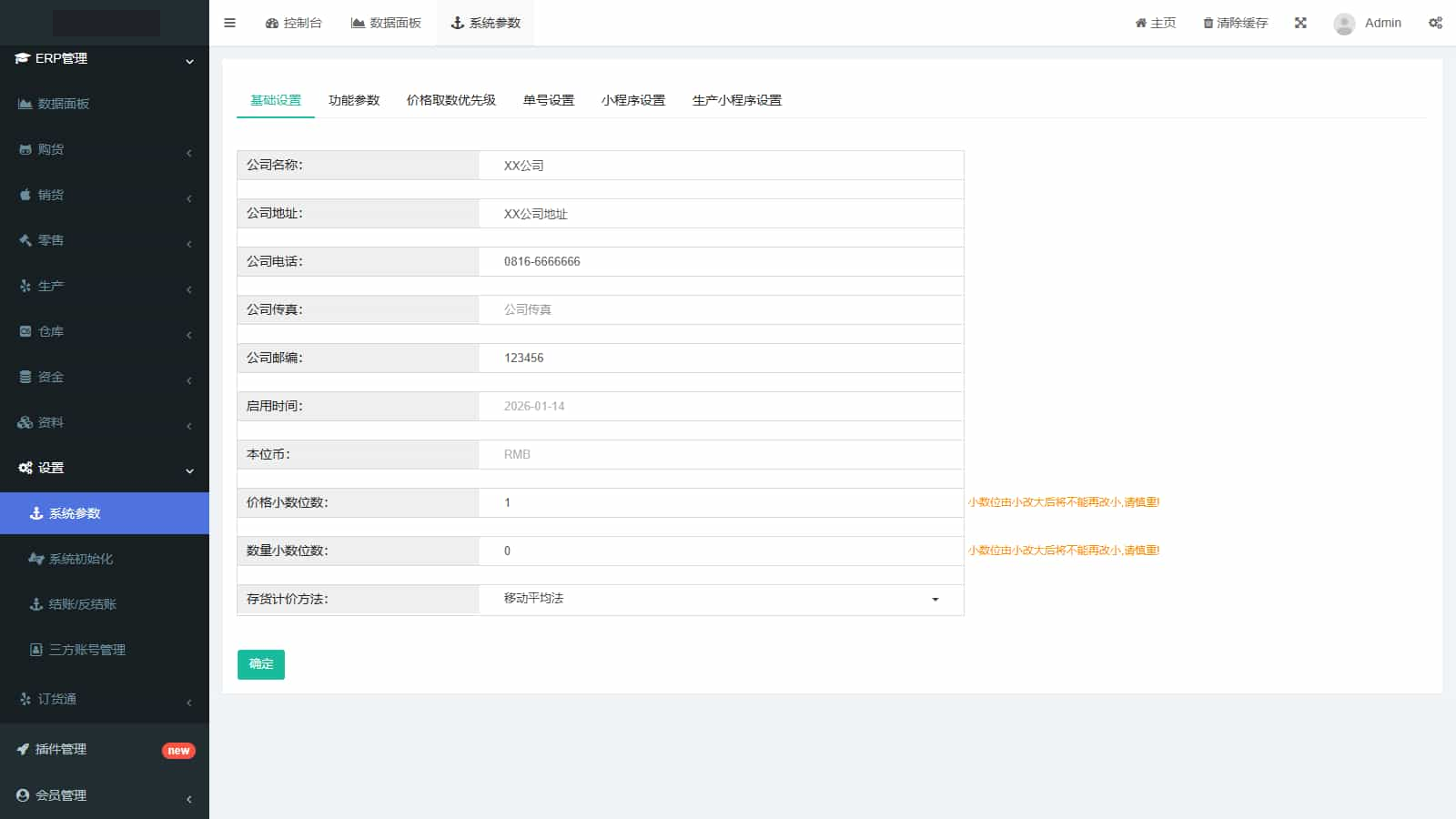
Task: Open the 存货计价方法 inventory valuation dropdown
Action: click(x=934, y=599)
